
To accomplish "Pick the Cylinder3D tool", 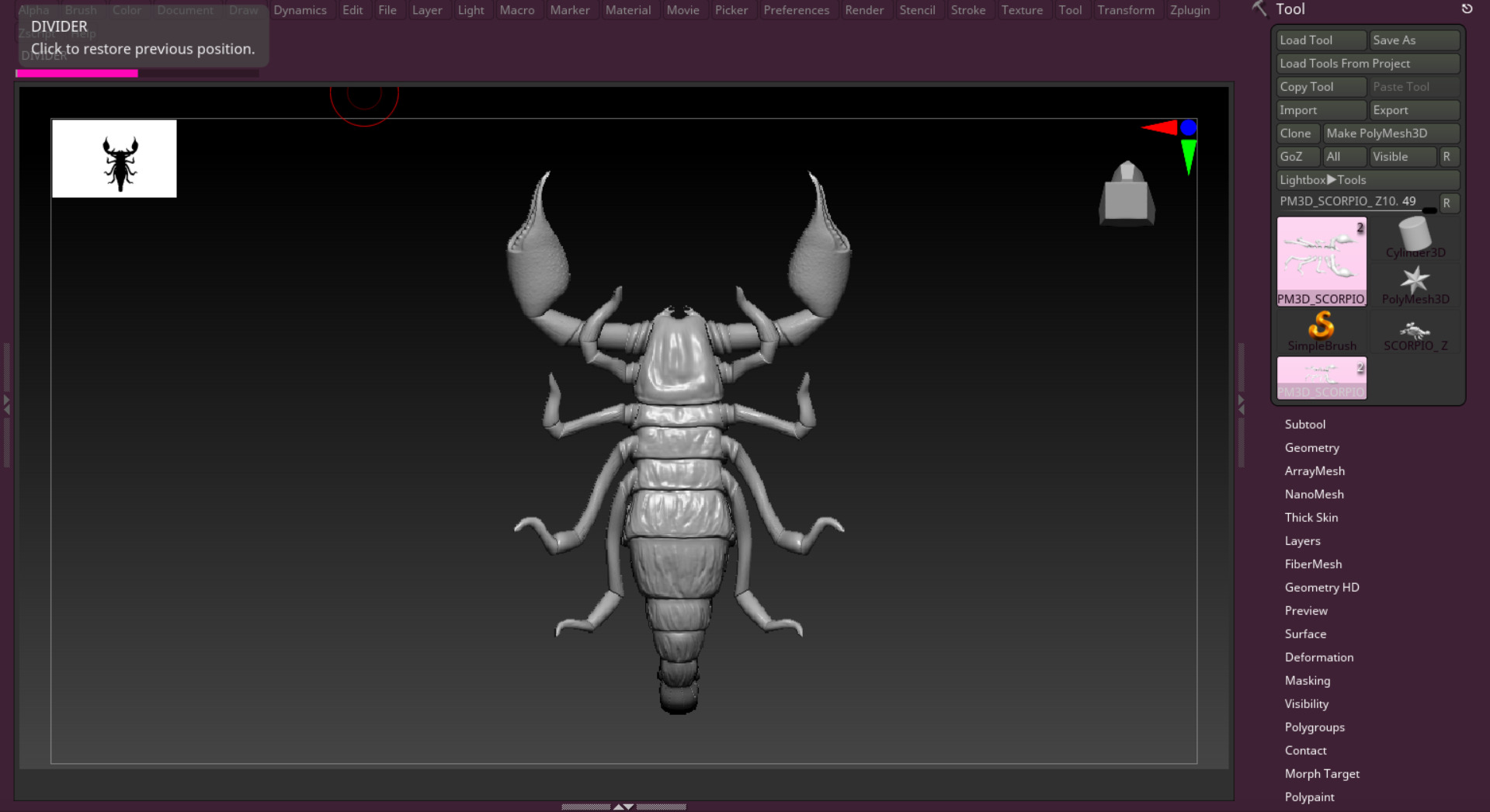I will tap(1415, 238).
